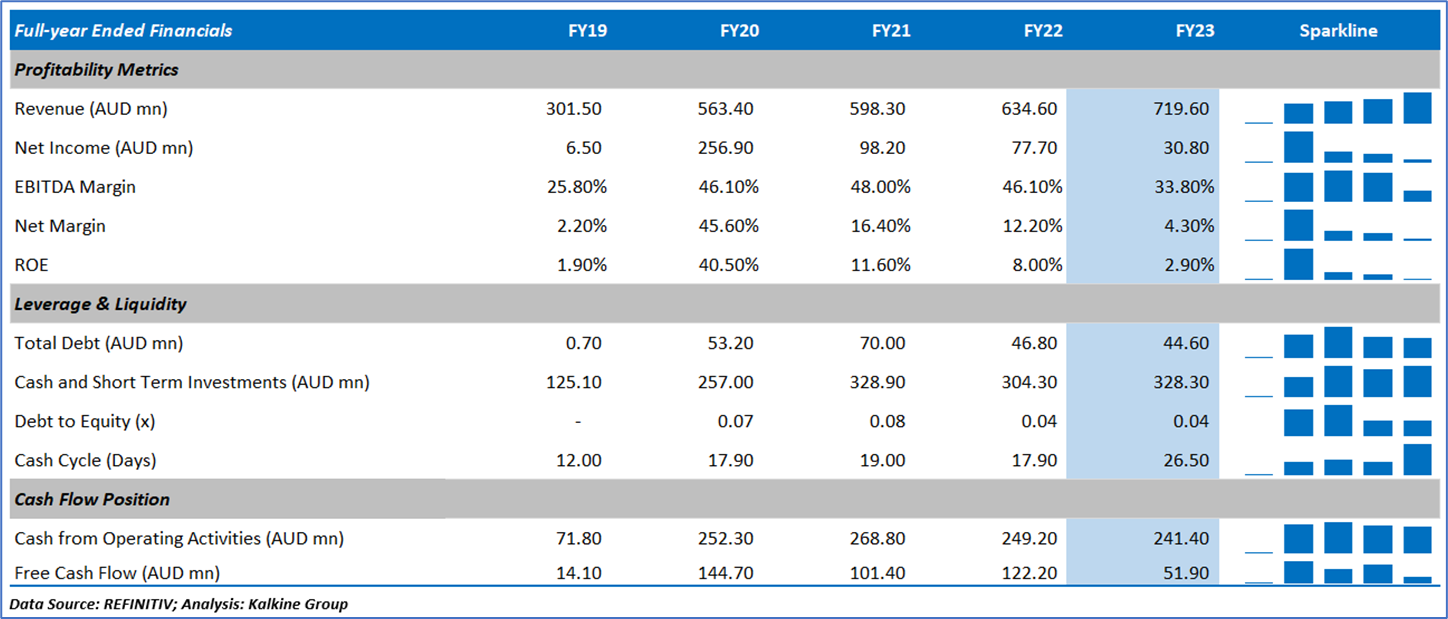Click the Data Source REFINITIV footnote
1448x619 pixels.
click(179, 604)
